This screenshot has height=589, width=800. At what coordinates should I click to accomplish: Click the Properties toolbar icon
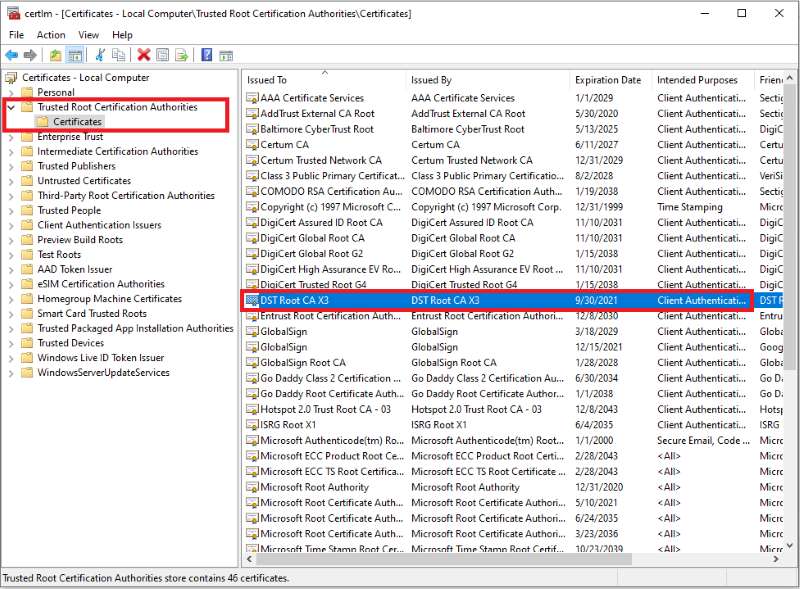(x=162, y=55)
